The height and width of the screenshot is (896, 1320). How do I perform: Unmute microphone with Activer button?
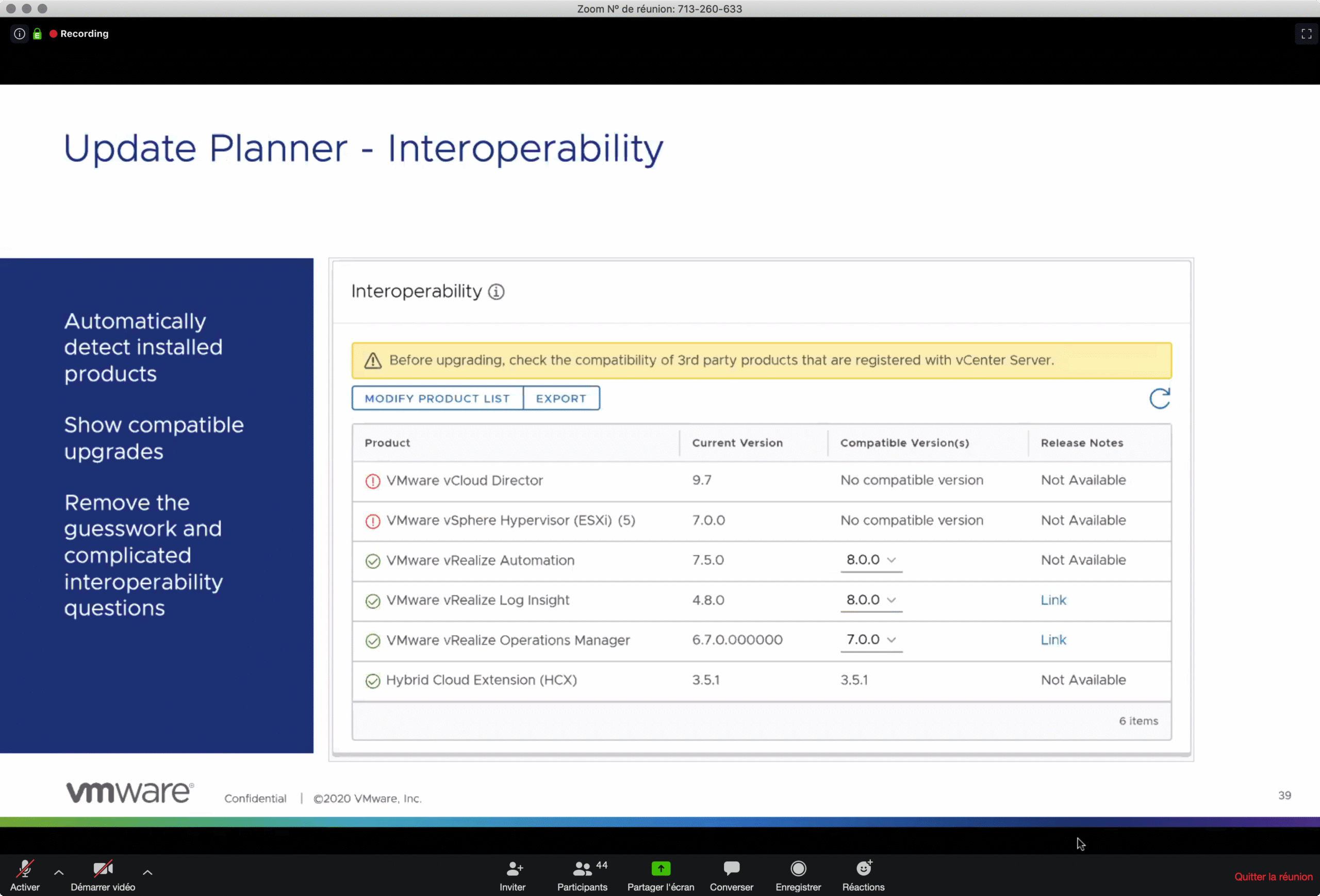point(25,875)
